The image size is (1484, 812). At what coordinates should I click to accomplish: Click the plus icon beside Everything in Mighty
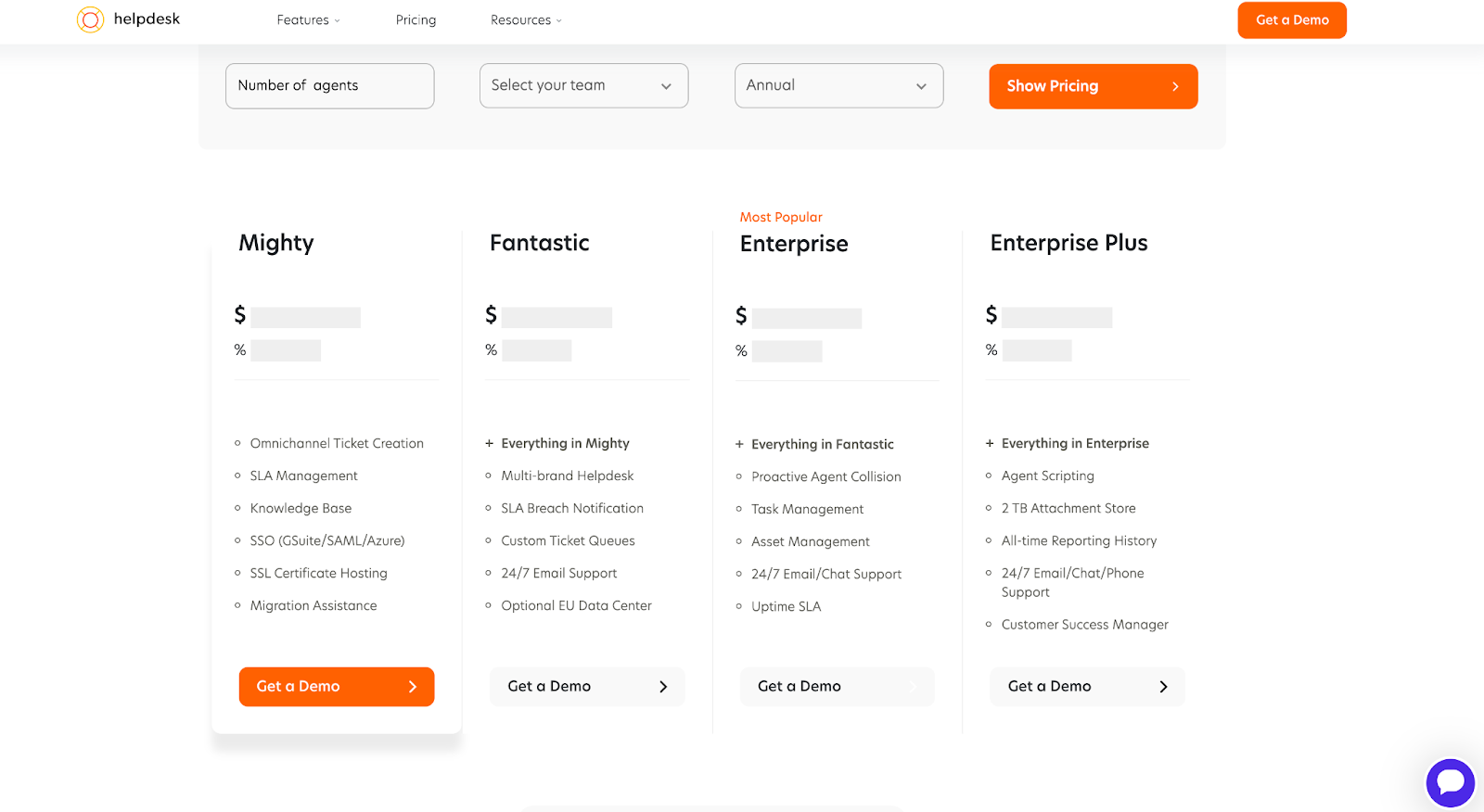489,444
